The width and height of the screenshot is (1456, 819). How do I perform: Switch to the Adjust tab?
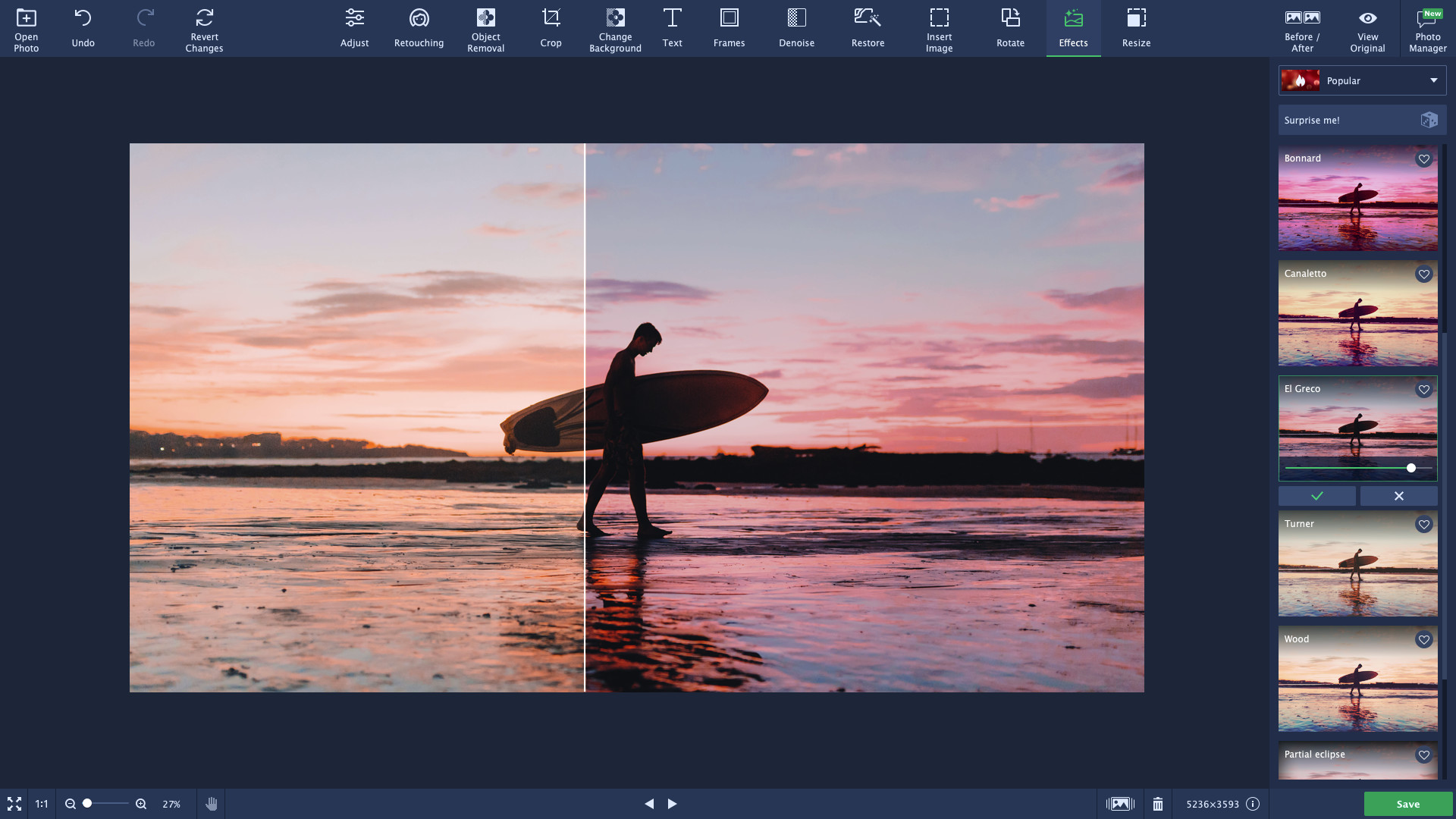pos(354,29)
